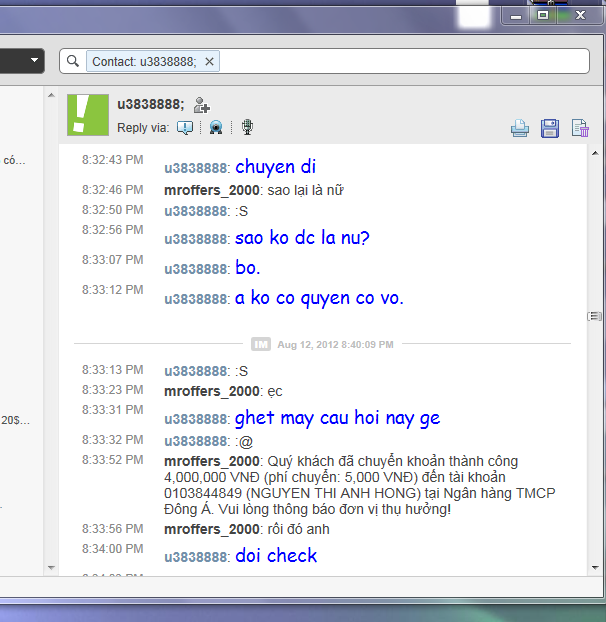
Task: Open the left list item ending "có..."
Action: pyautogui.click(x=14, y=160)
